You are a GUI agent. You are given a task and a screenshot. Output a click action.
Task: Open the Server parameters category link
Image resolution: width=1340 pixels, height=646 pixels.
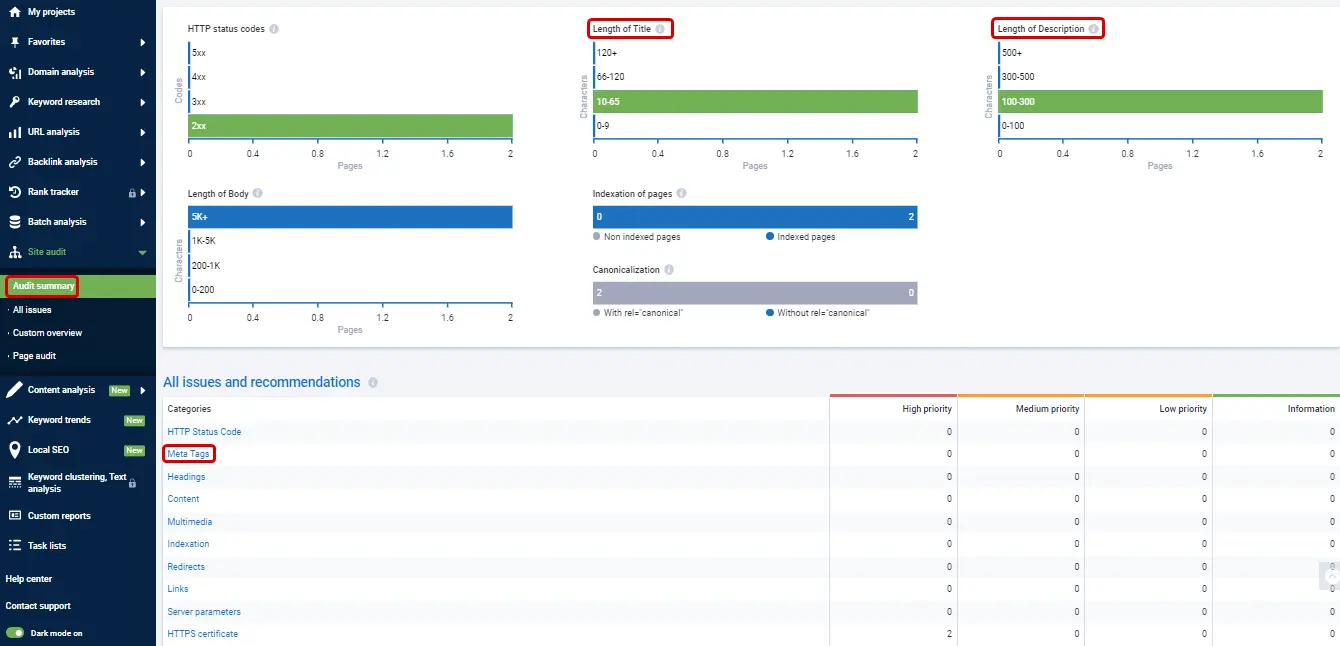pyautogui.click(x=204, y=612)
